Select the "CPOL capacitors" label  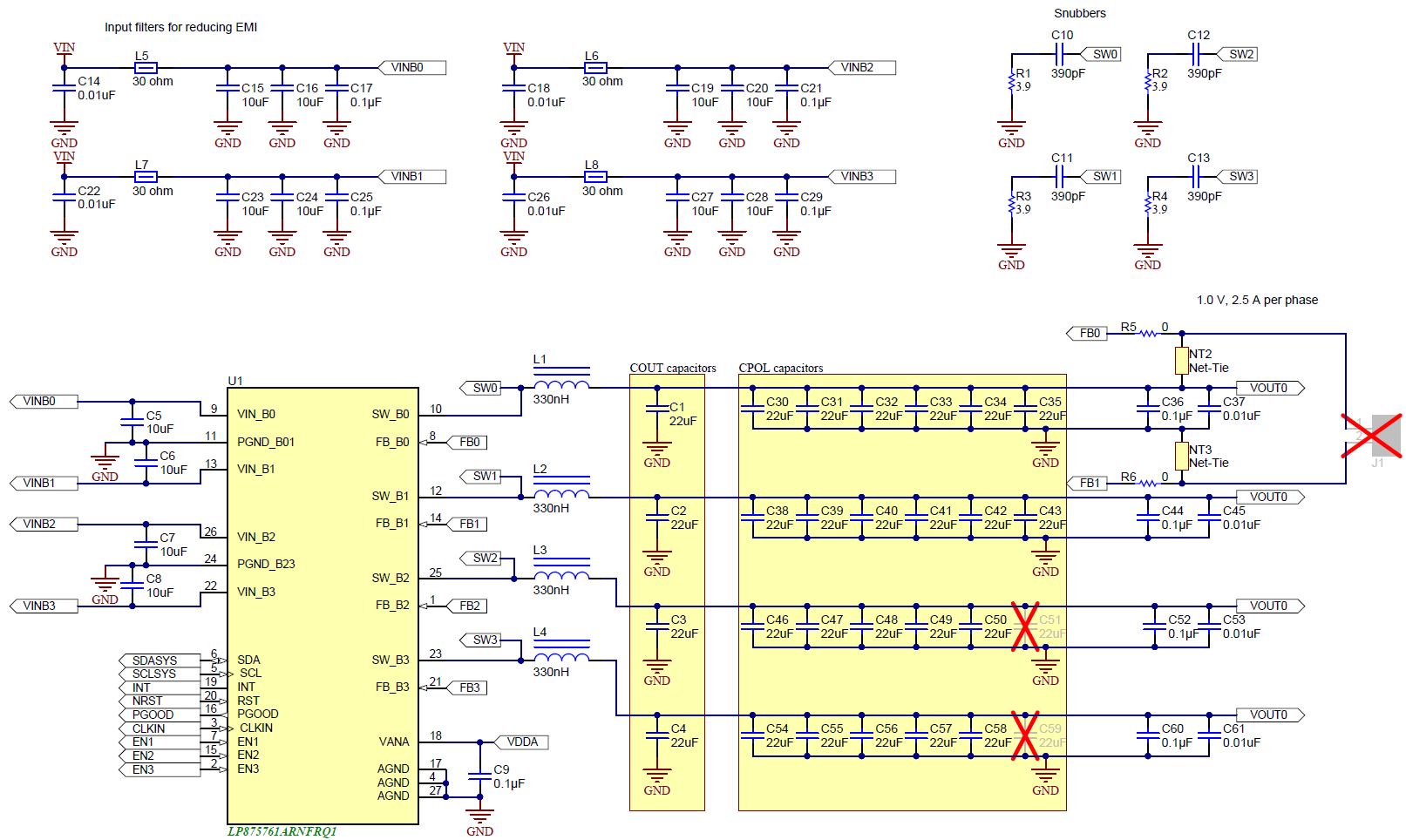click(x=781, y=368)
